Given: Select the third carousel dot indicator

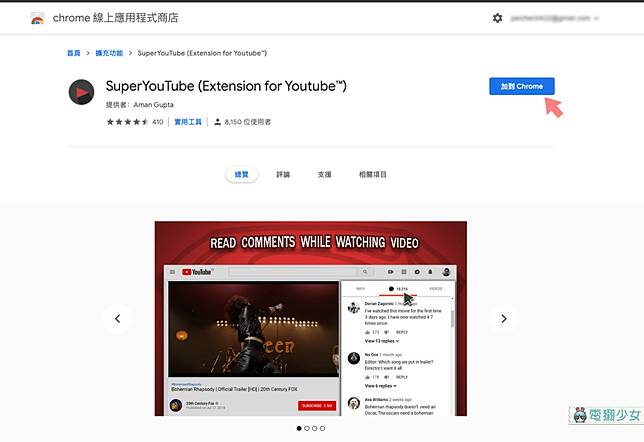Looking at the screenshot, I should click(x=315, y=428).
